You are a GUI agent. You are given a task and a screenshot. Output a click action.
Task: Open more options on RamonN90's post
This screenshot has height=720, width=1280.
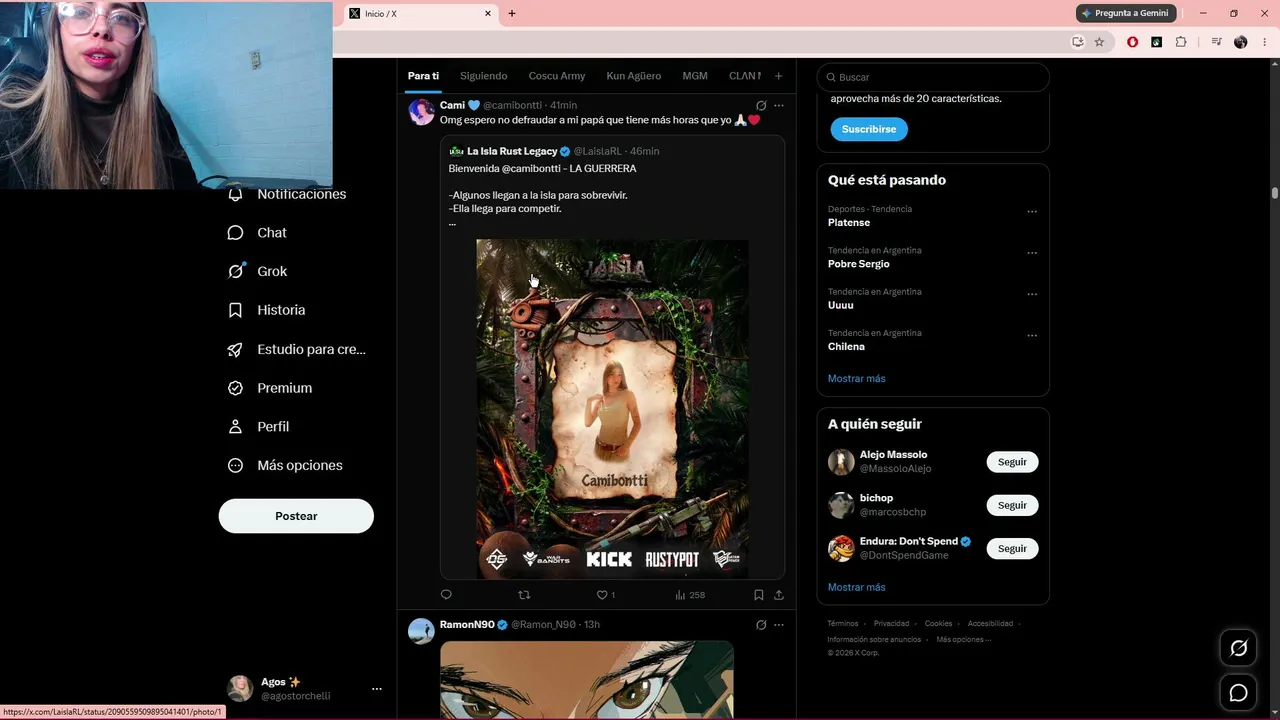[x=779, y=625]
